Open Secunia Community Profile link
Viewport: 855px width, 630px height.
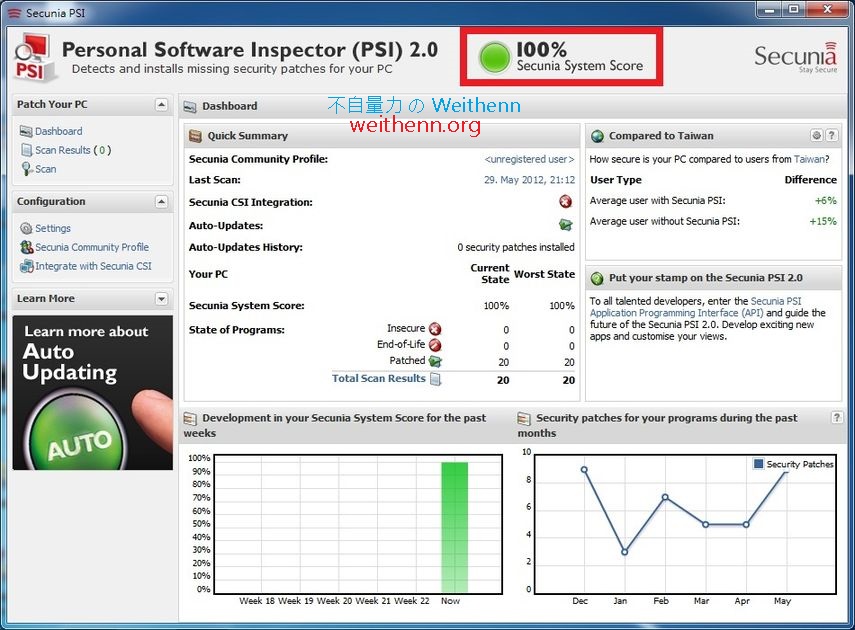click(92, 247)
